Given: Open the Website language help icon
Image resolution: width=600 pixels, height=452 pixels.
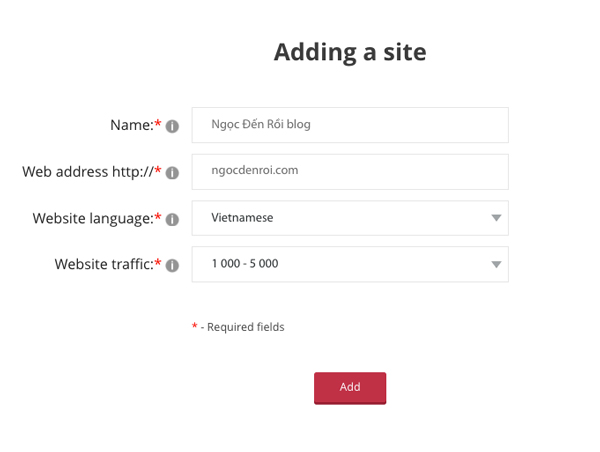Looking at the screenshot, I should click(172, 220).
